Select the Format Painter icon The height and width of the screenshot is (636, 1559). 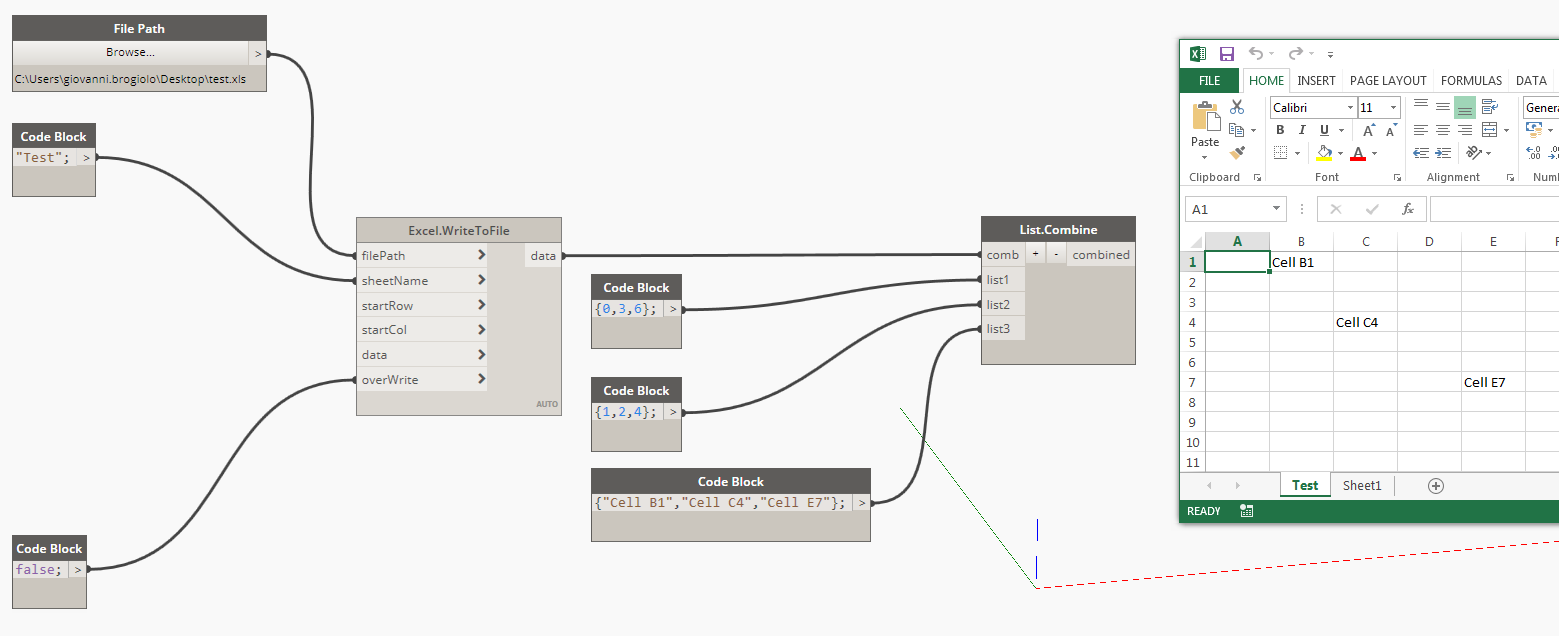click(x=1235, y=153)
